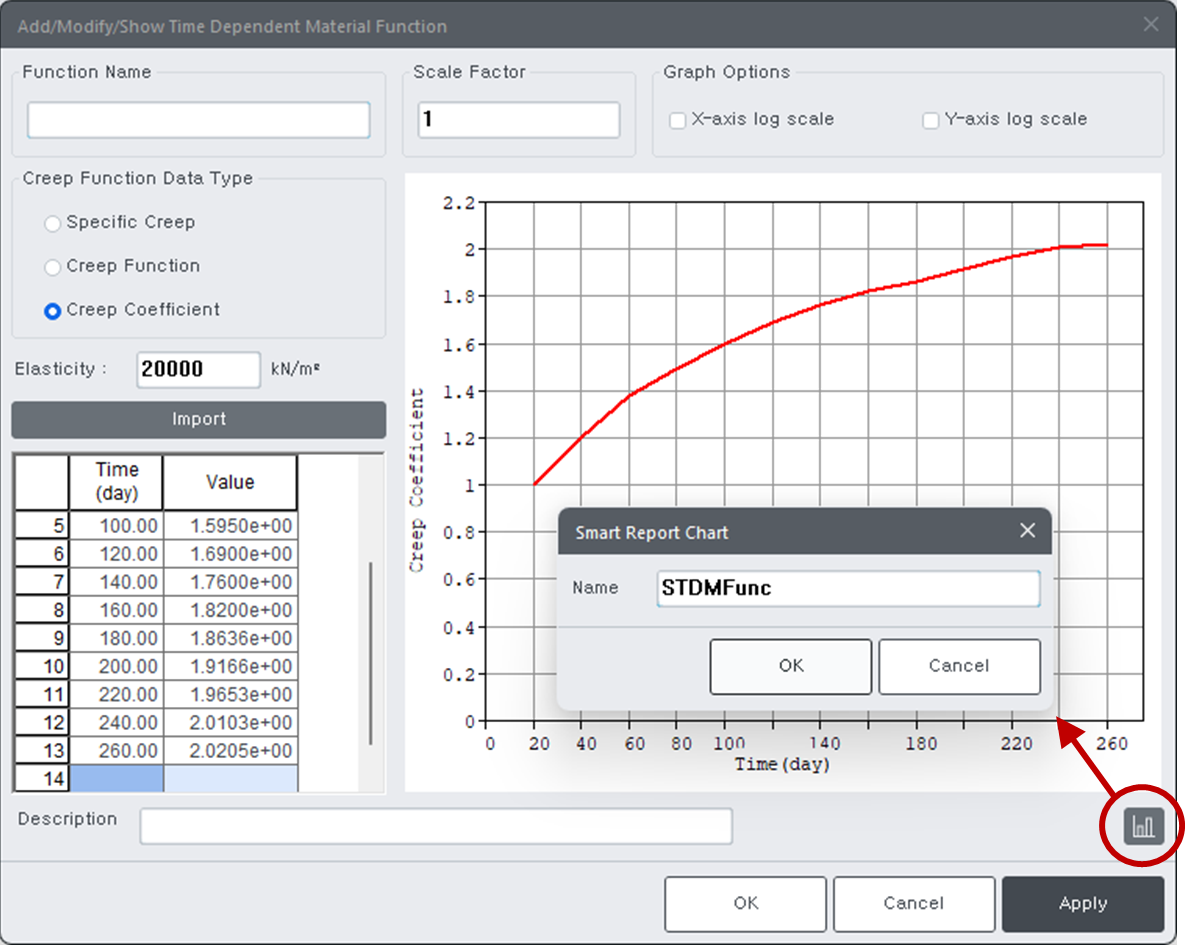Close the Time Dependent Material Function dialog

1150,25
